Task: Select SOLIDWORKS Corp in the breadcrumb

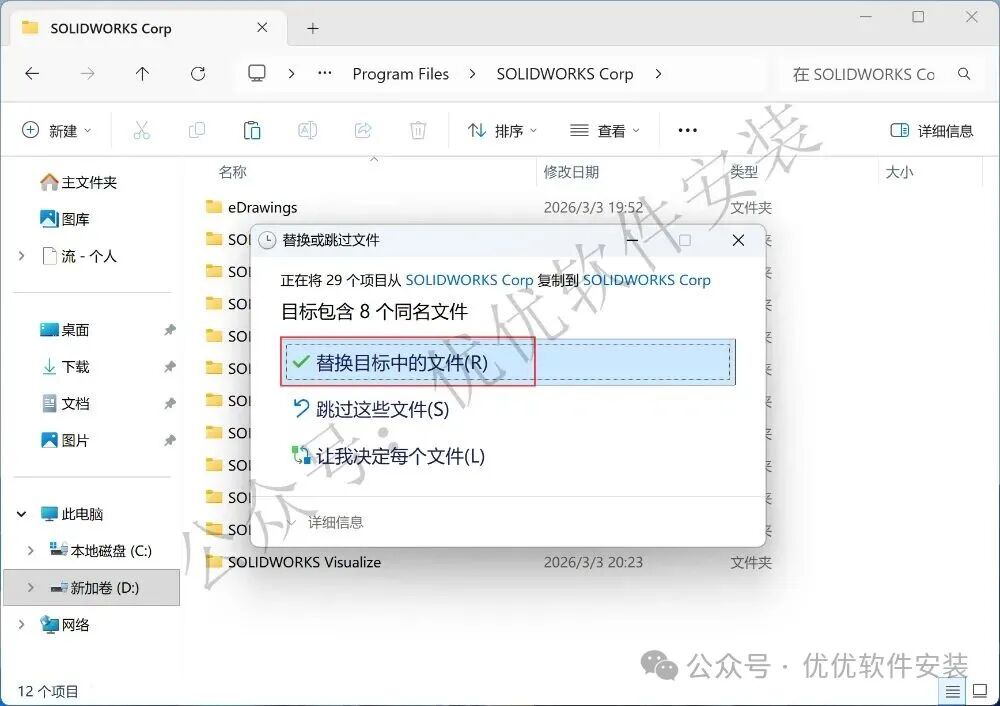Action: (x=564, y=74)
